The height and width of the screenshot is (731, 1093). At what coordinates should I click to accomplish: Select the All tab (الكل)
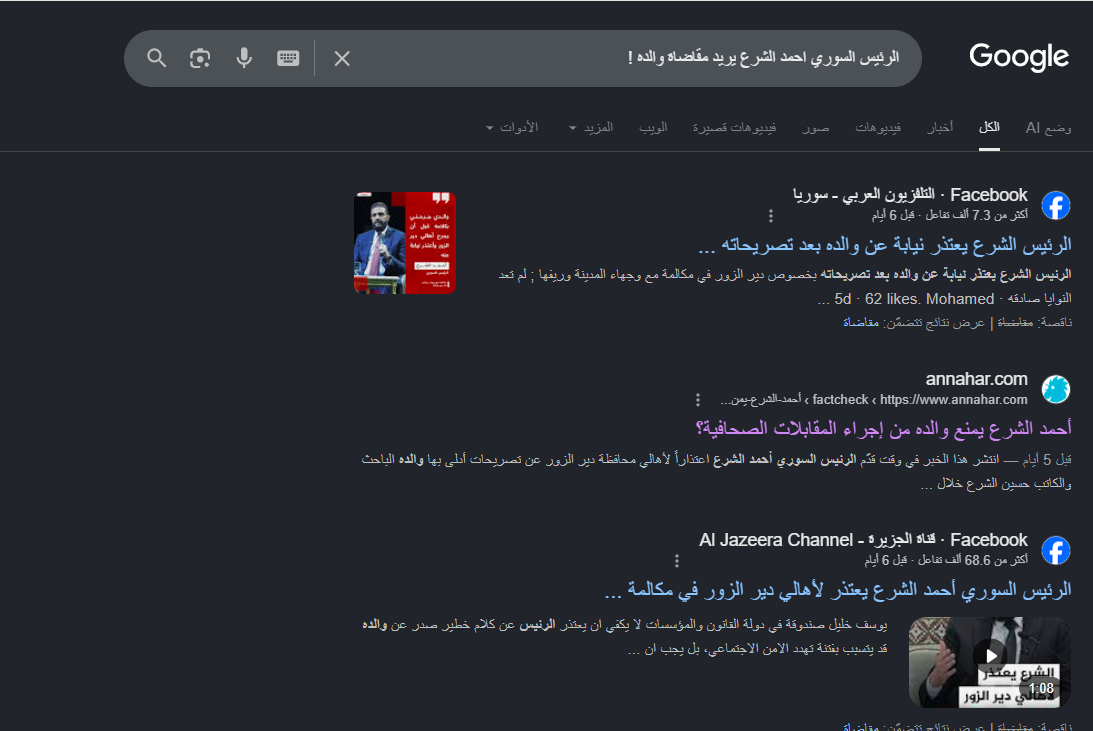(988, 128)
